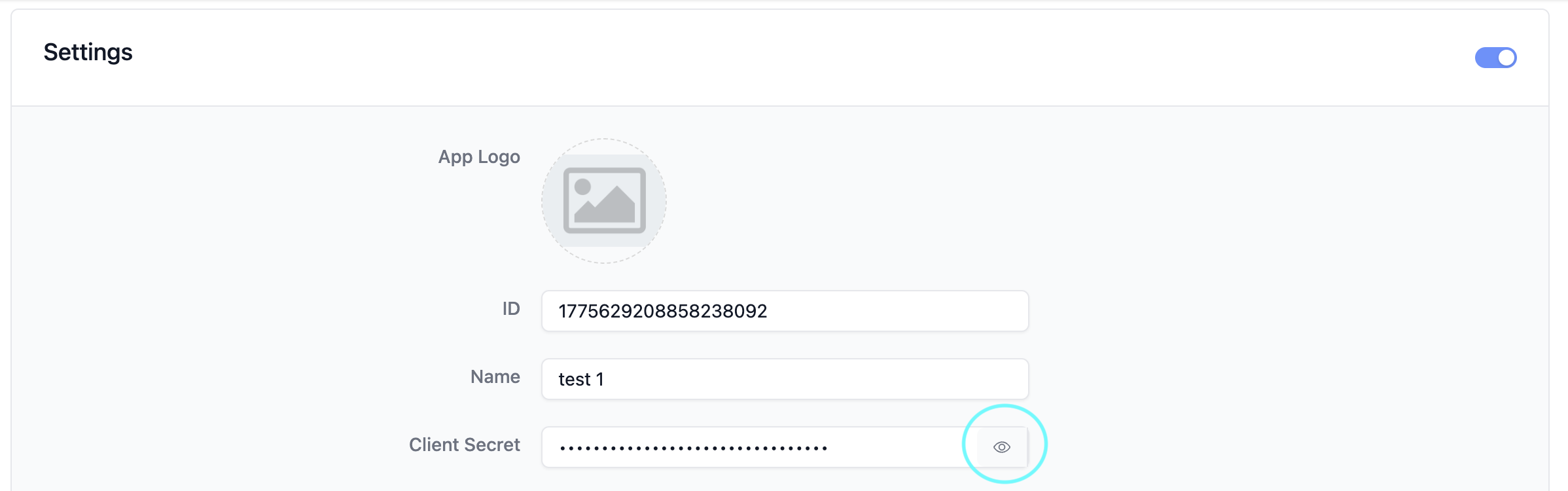The height and width of the screenshot is (491, 1568).
Task: Open the App Logo upload circle
Action: click(604, 201)
